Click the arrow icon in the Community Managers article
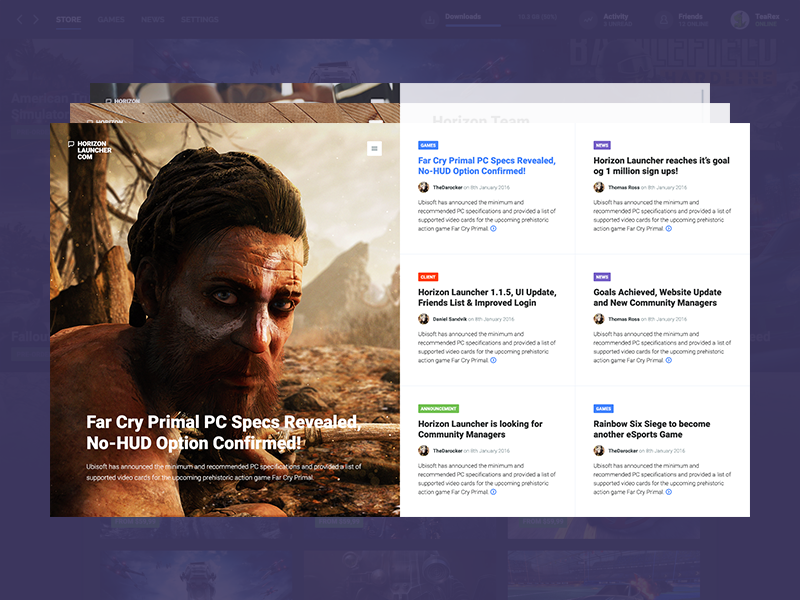The height and width of the screenshot is (600, 800). (493, 492)
